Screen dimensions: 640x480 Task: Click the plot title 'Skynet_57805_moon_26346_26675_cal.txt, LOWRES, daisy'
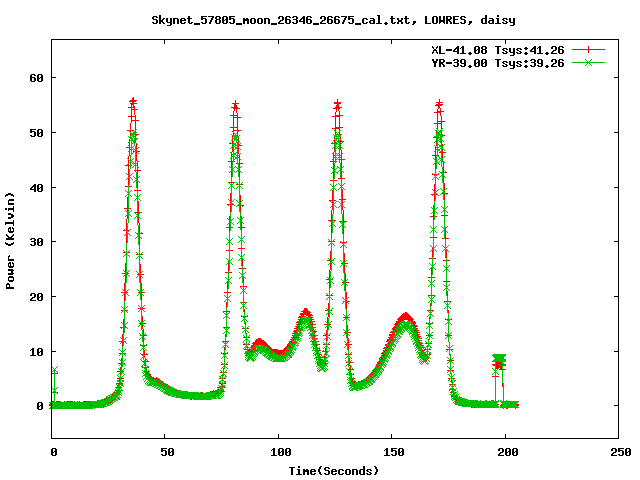click(x=333, y=20)
